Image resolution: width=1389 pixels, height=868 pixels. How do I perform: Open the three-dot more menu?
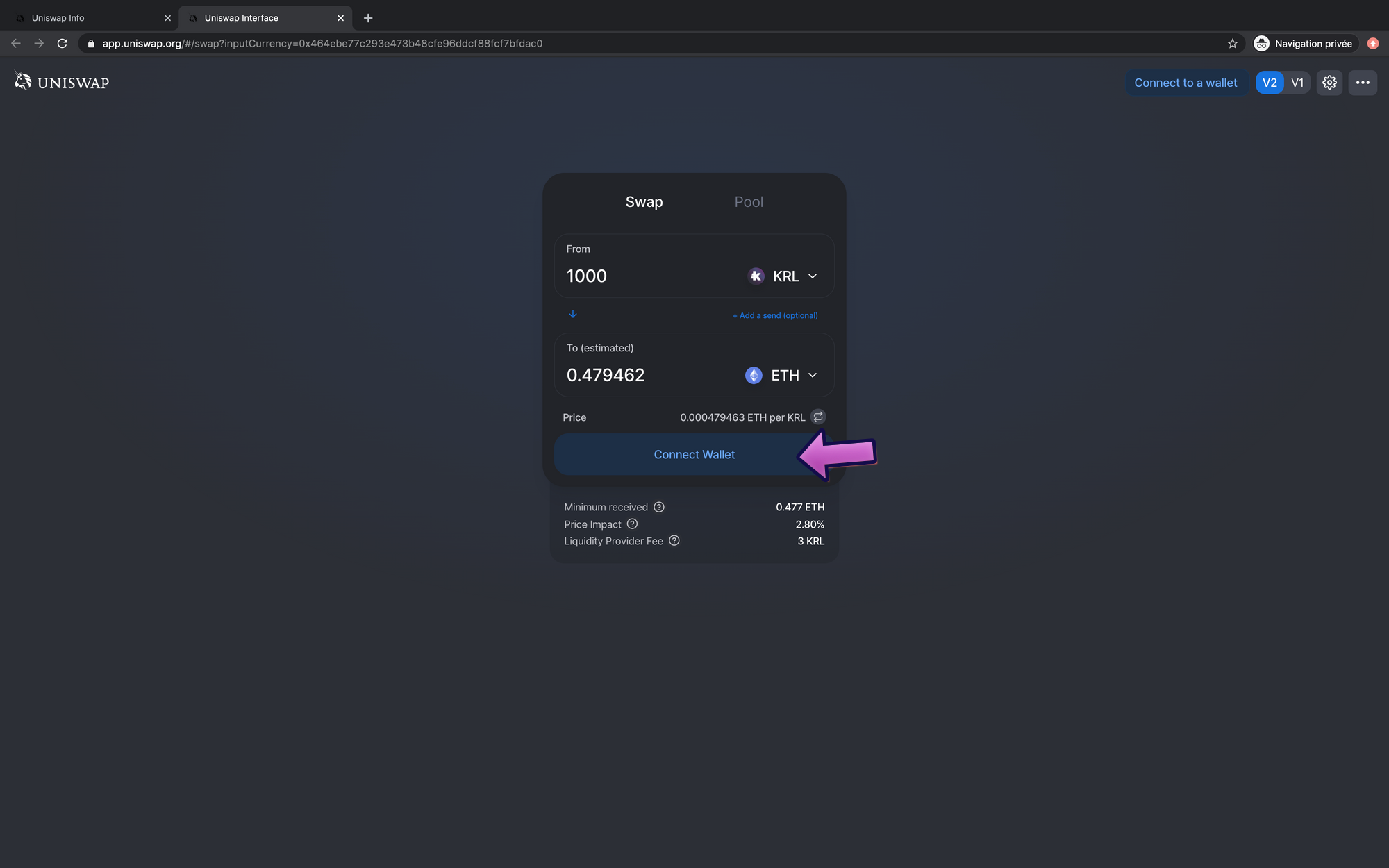click(x=1363, y=83)
